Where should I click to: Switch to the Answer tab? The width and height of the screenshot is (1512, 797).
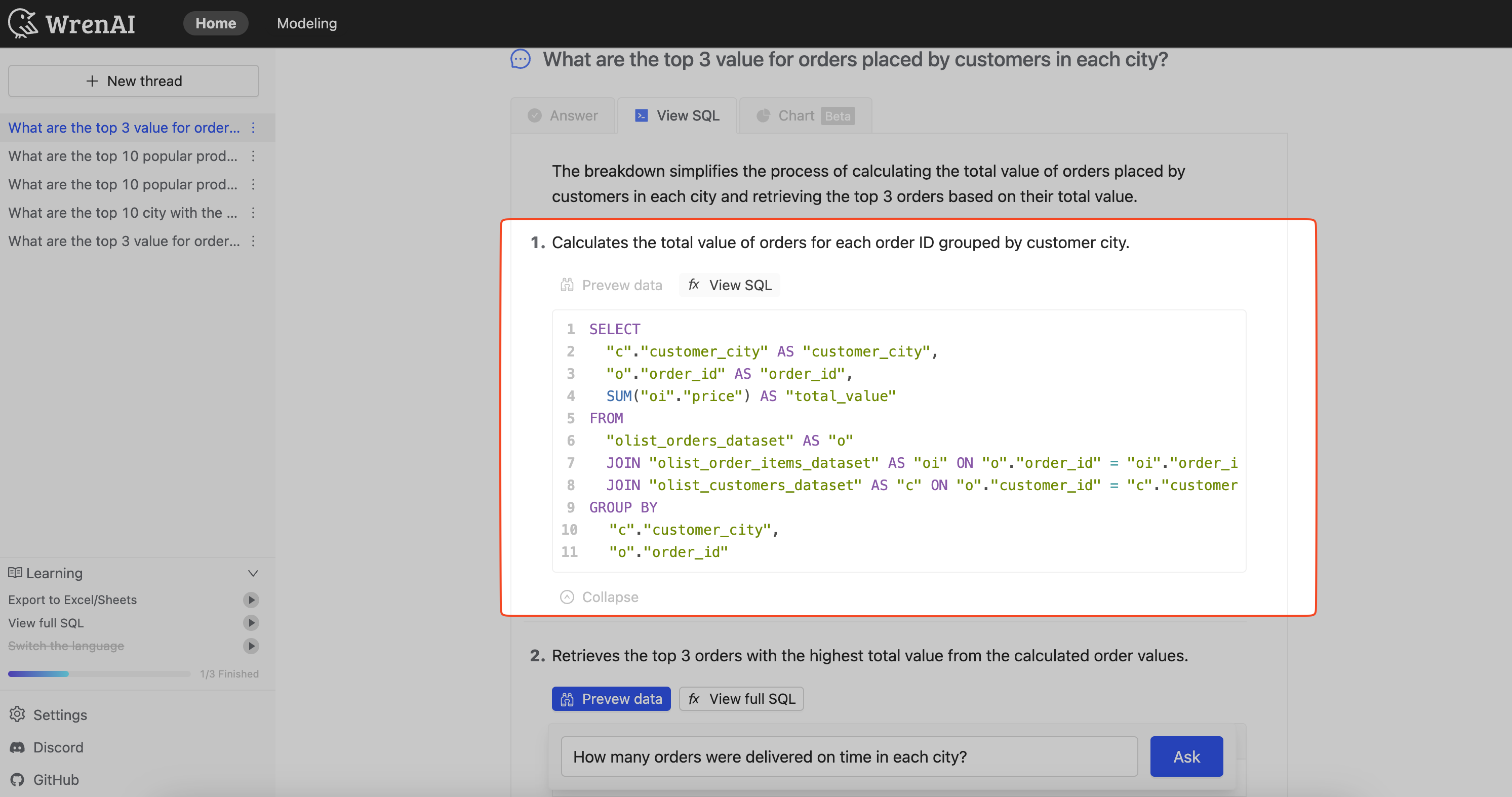tap(562, 115)
